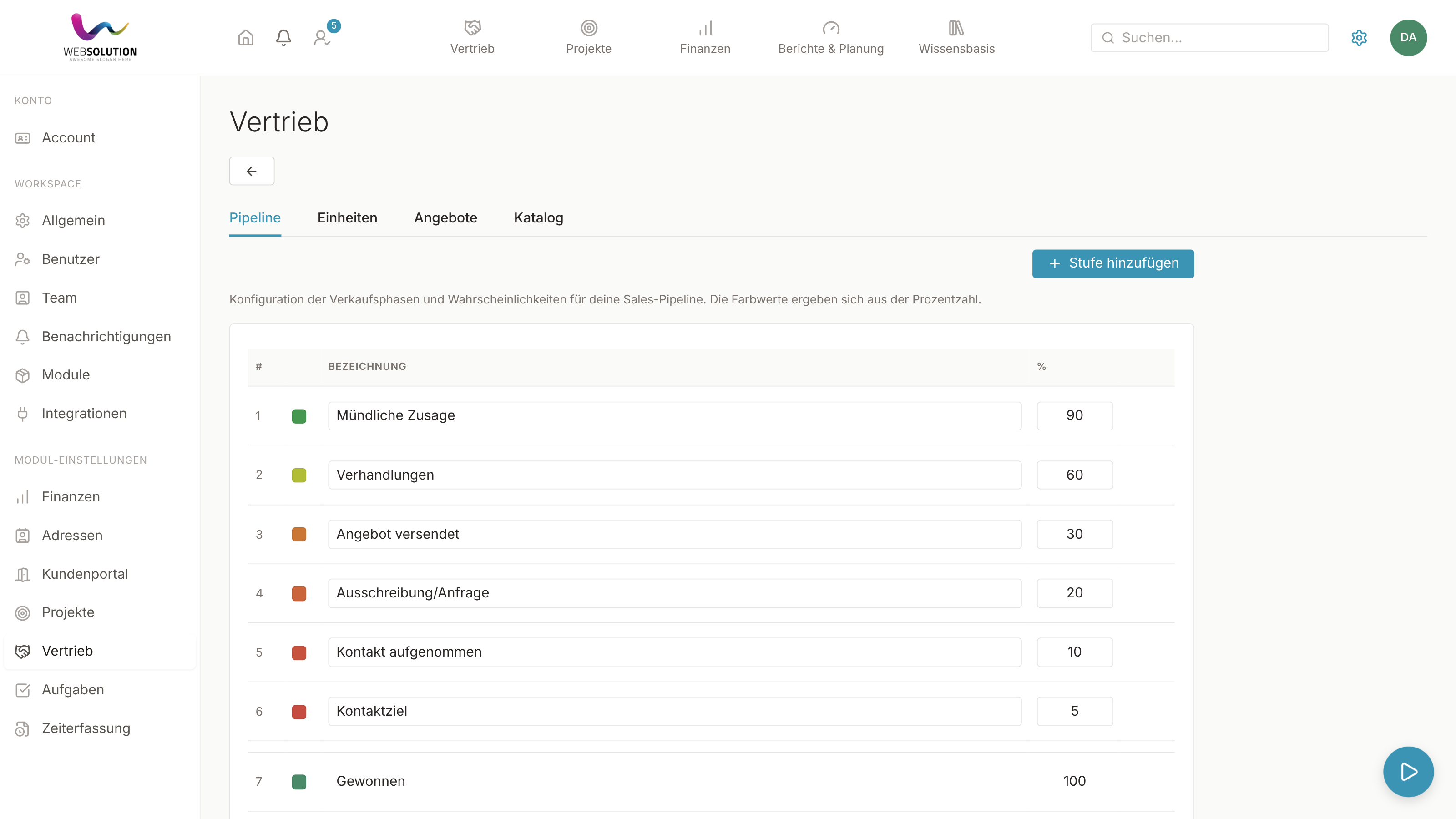Edit the Kontaktziel name field
1456x819 pixels.
674,711
